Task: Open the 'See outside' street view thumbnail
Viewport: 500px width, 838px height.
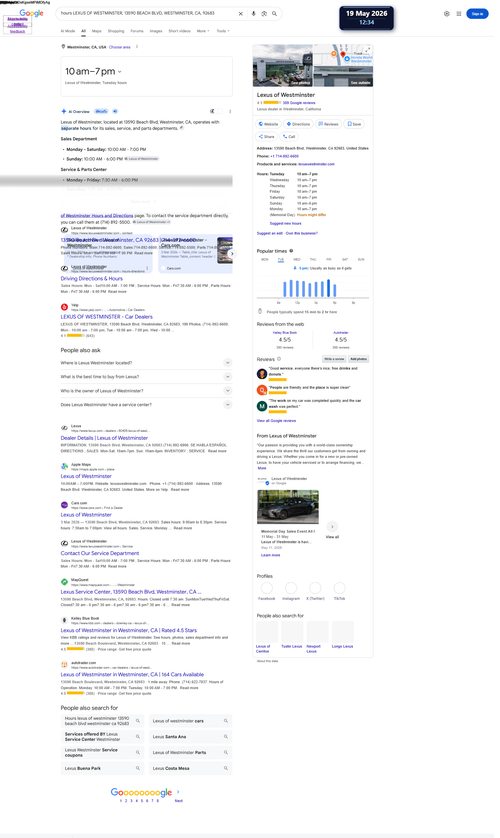Action: (343, 76)
